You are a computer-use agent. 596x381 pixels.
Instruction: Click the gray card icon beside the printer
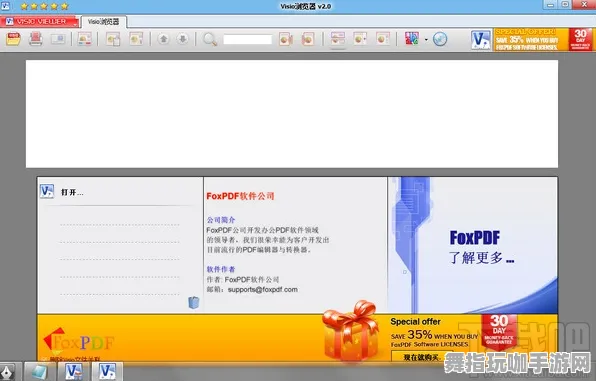point(58,39)
